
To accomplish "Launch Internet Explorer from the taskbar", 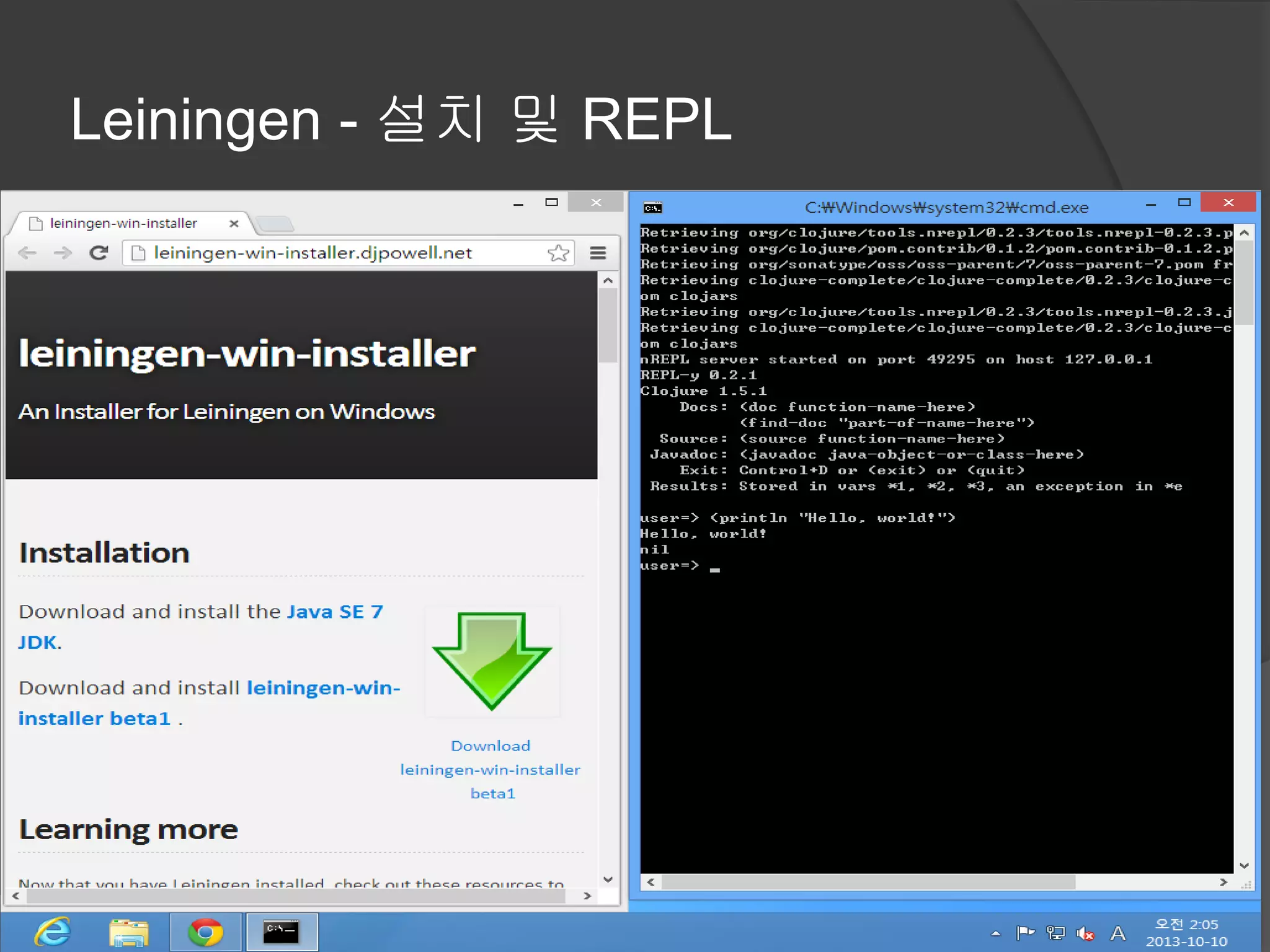I will pos(53,932).
